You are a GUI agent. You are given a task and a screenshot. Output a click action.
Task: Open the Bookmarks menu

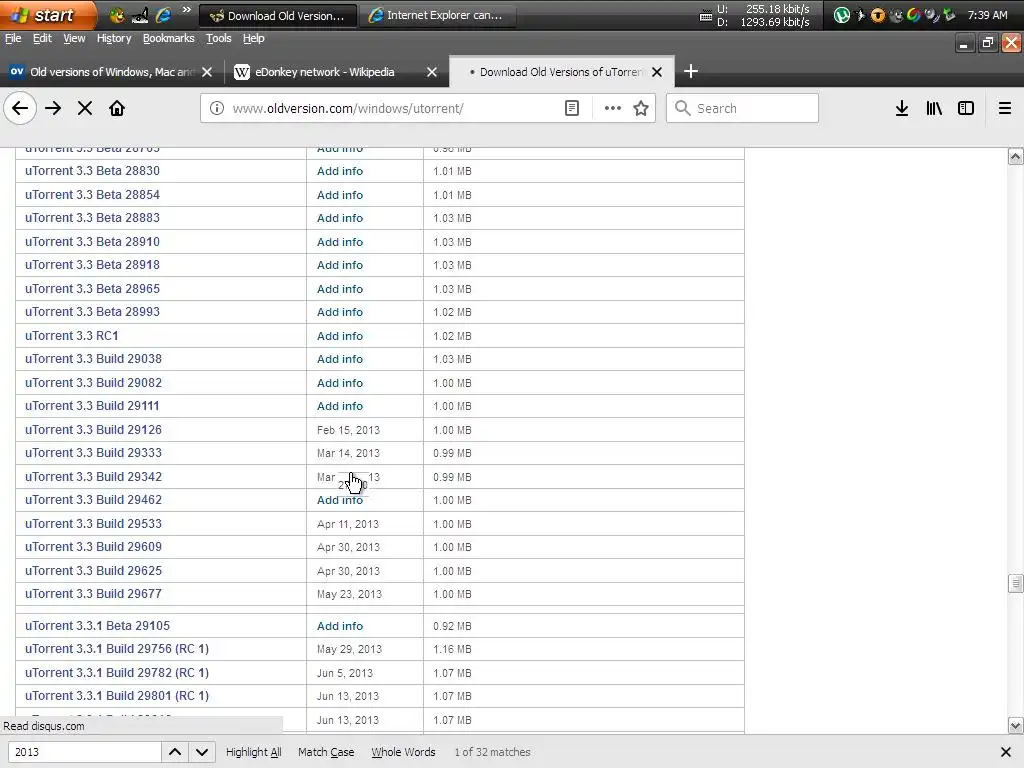168,38
